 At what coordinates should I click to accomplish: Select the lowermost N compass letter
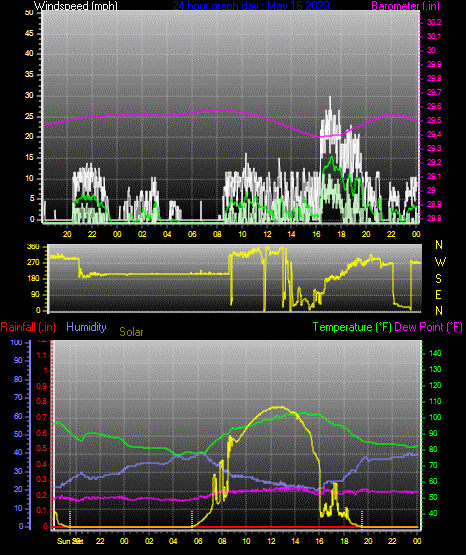pos(439,311)
